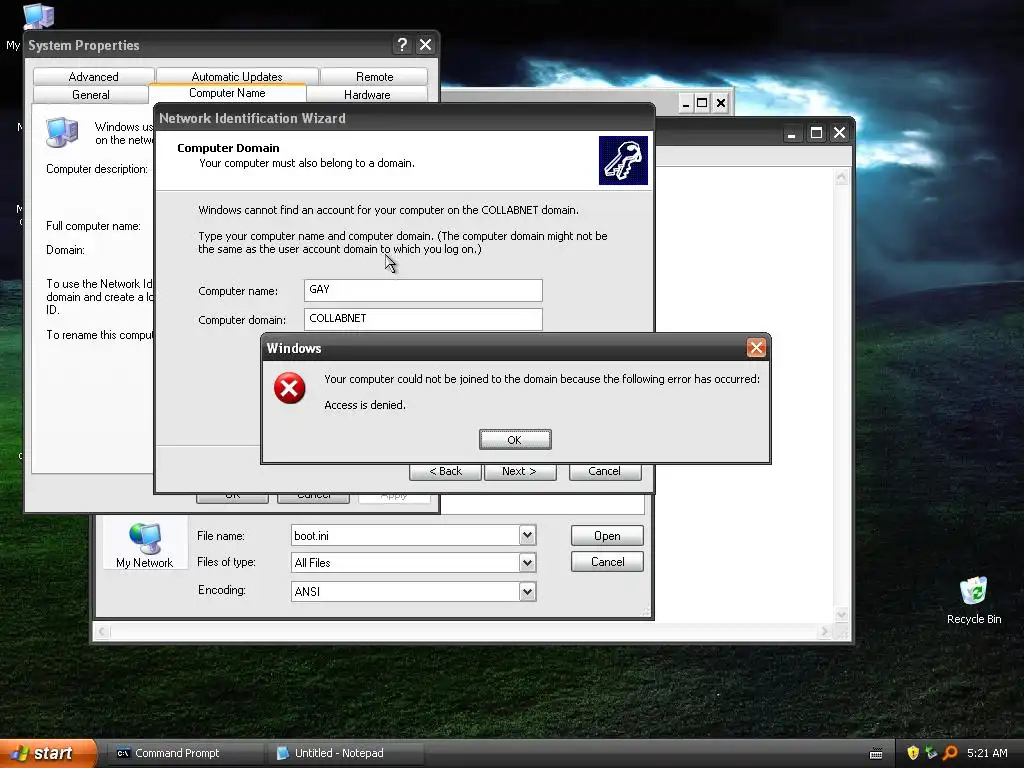Screen dimensions: 1024x768
Task: Click the magnifier tray icon
Action: coord(950,753)
